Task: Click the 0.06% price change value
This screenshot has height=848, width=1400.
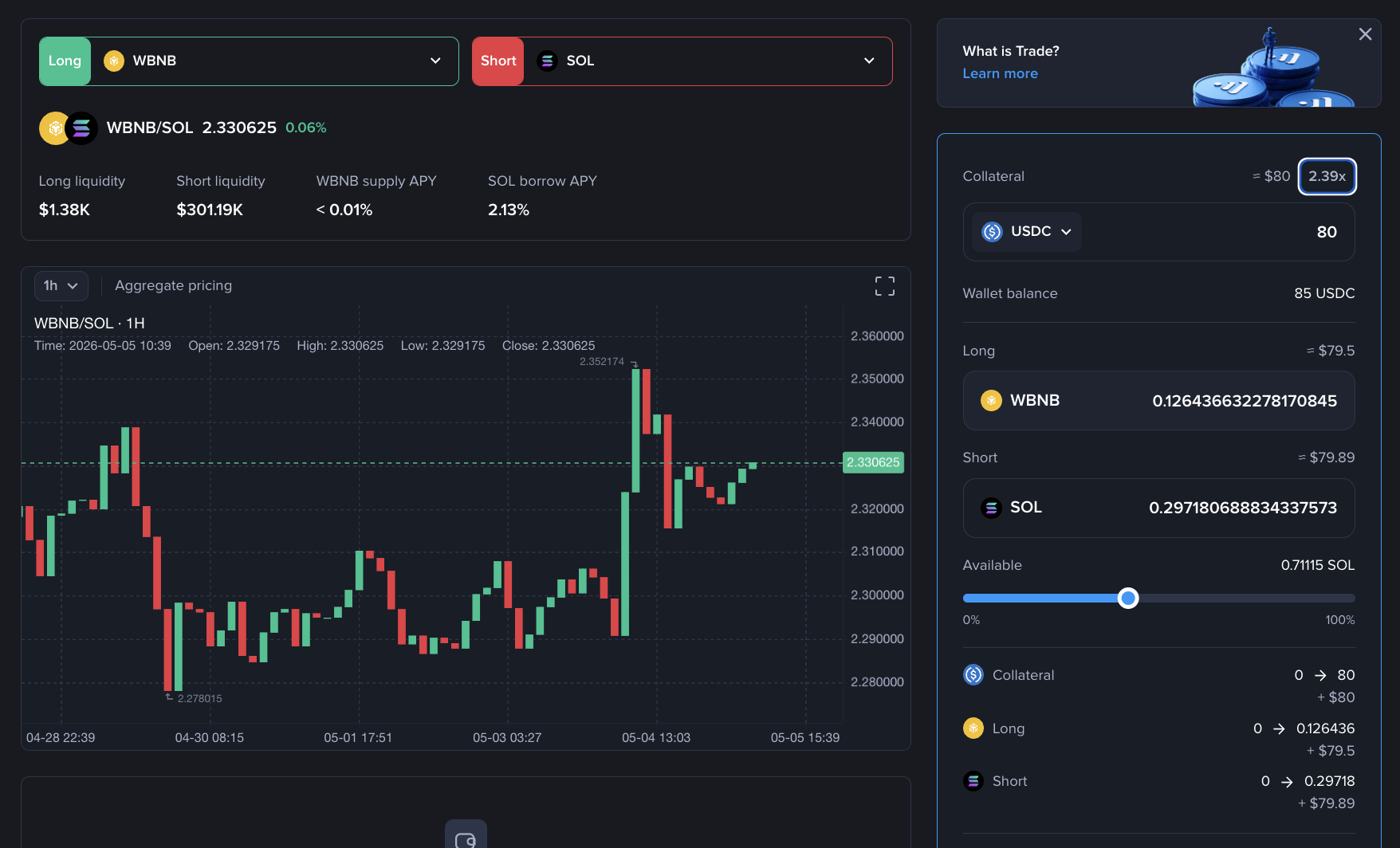Action: [306, 128]
